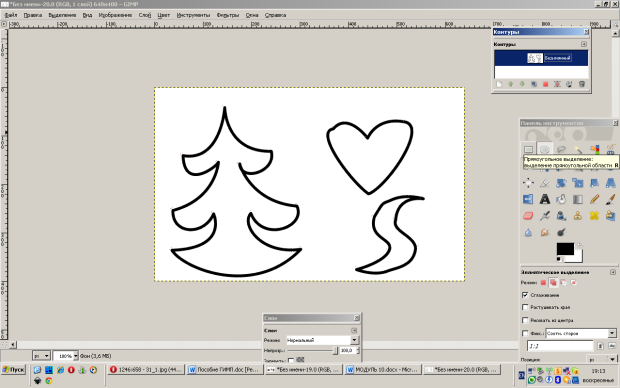Screen dimensions: 620x388
Task: Select the Text tool
Action: (545, 199)
